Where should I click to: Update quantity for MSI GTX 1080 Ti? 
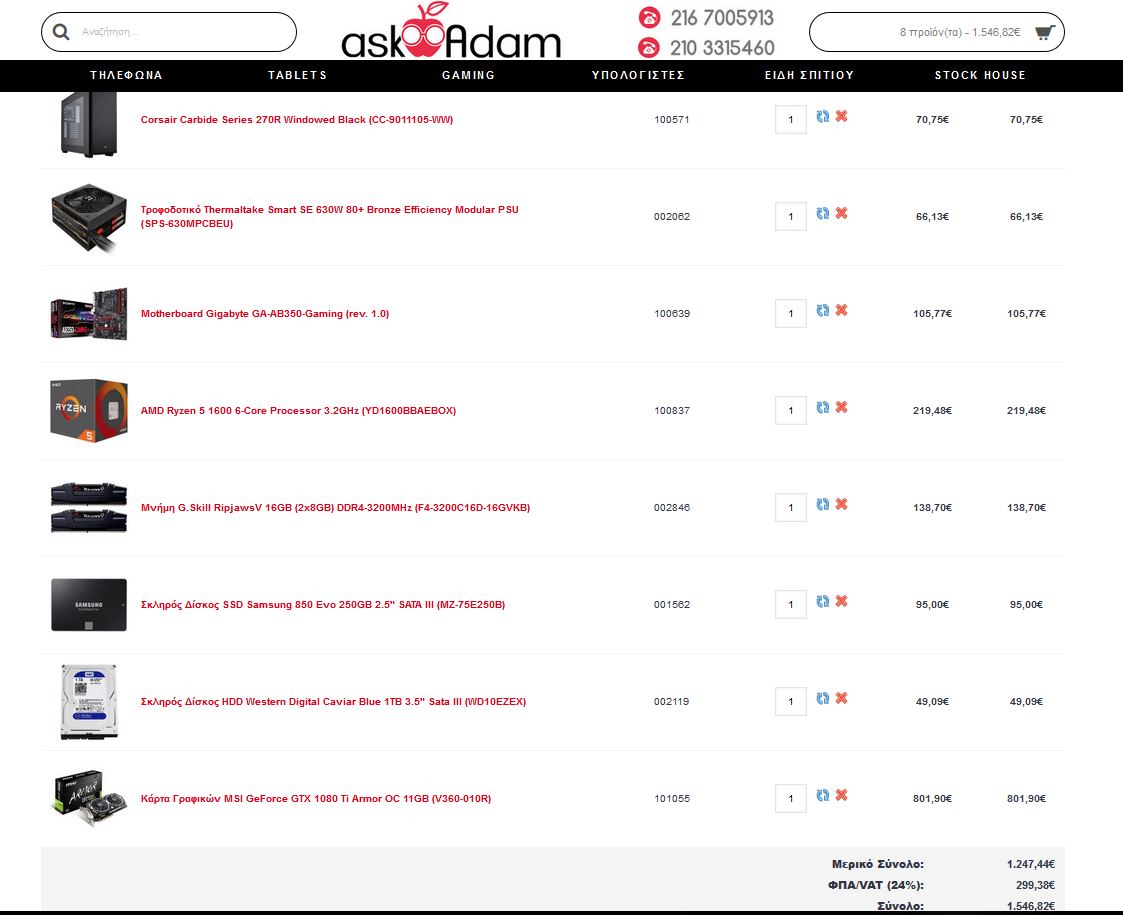pyautogui.click(x=823, y=795)
